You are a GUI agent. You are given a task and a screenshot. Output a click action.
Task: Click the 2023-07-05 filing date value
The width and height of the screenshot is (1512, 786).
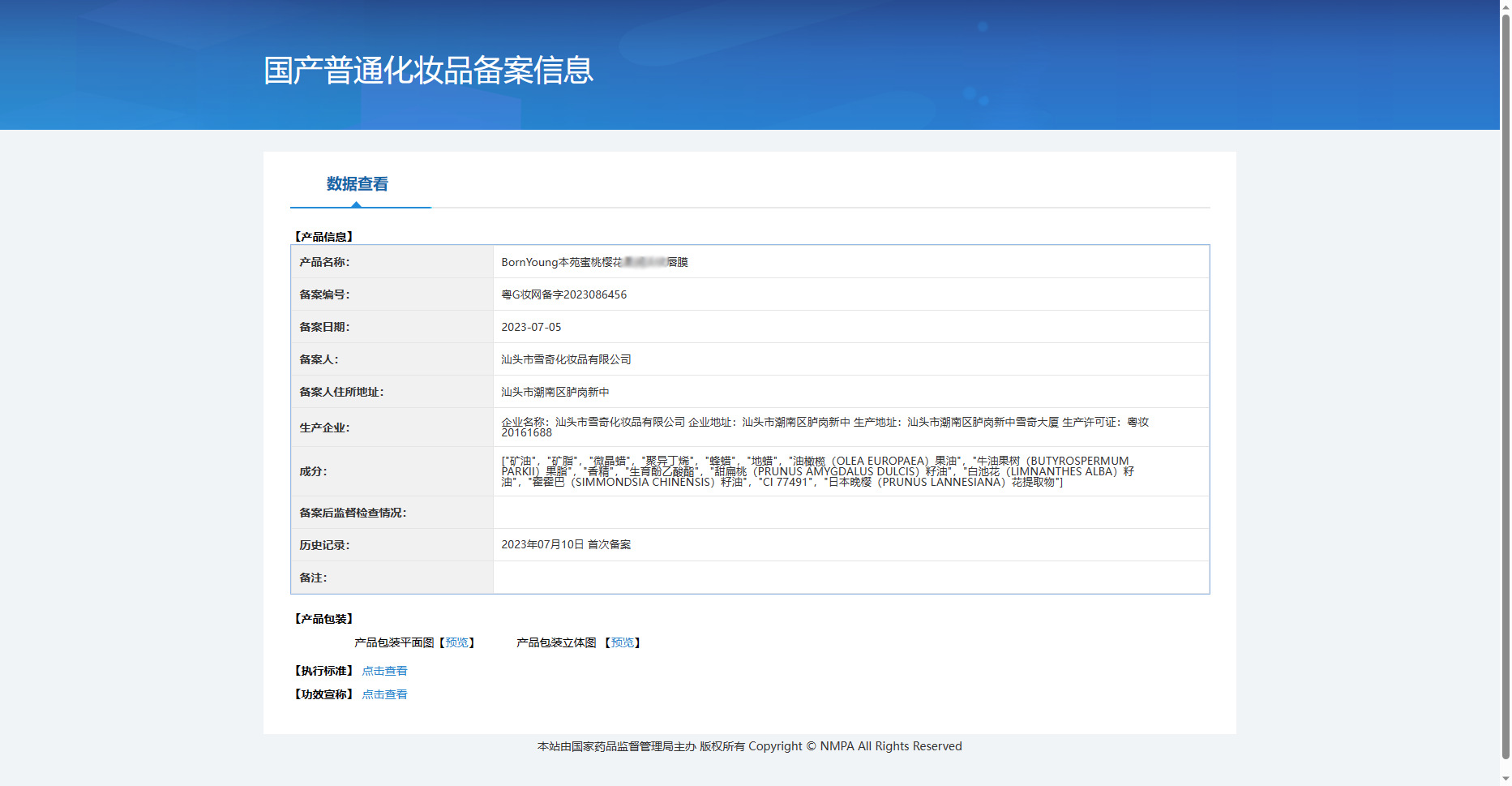[531, 327]
